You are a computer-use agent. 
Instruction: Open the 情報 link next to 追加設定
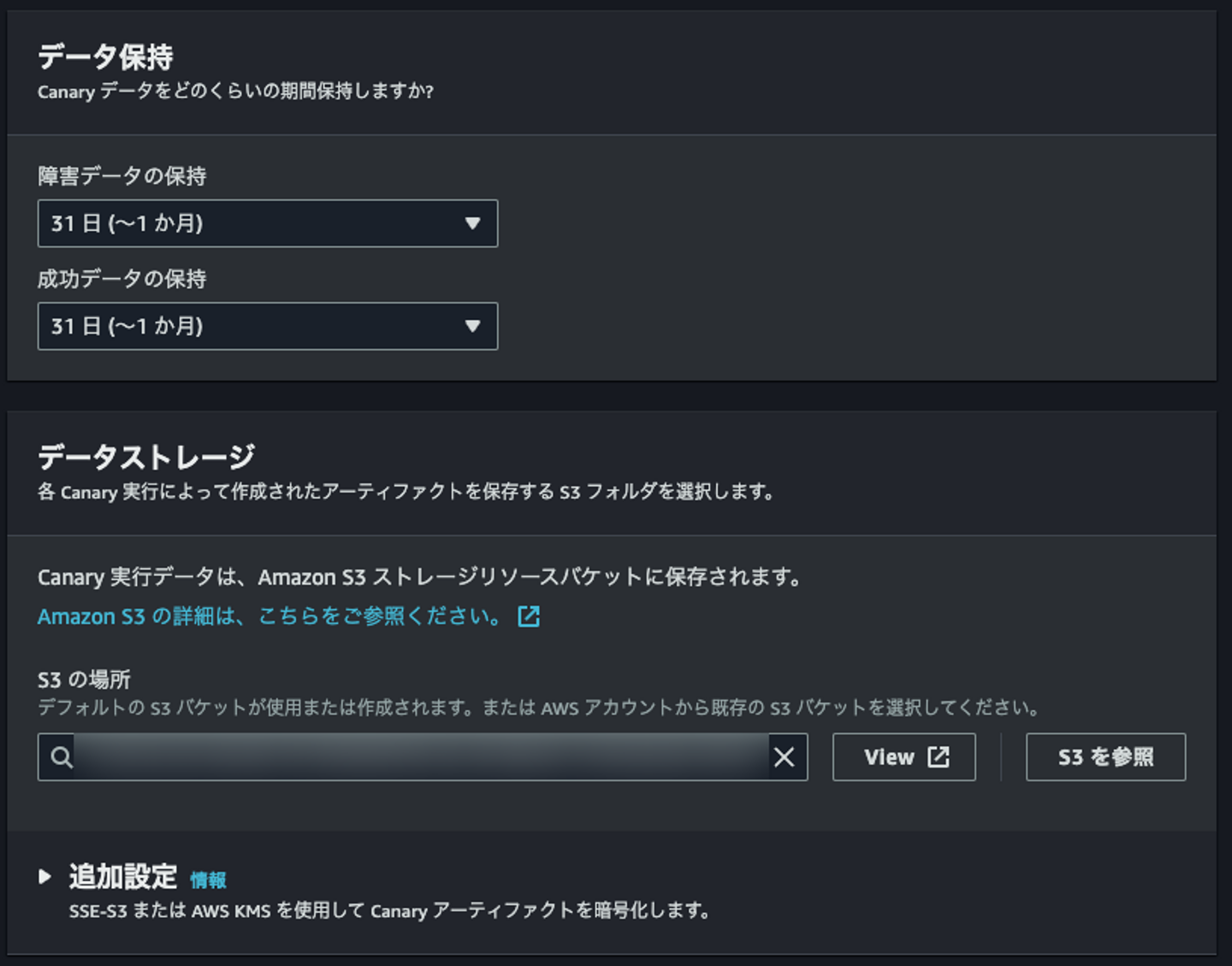click(x=208, y=880)
